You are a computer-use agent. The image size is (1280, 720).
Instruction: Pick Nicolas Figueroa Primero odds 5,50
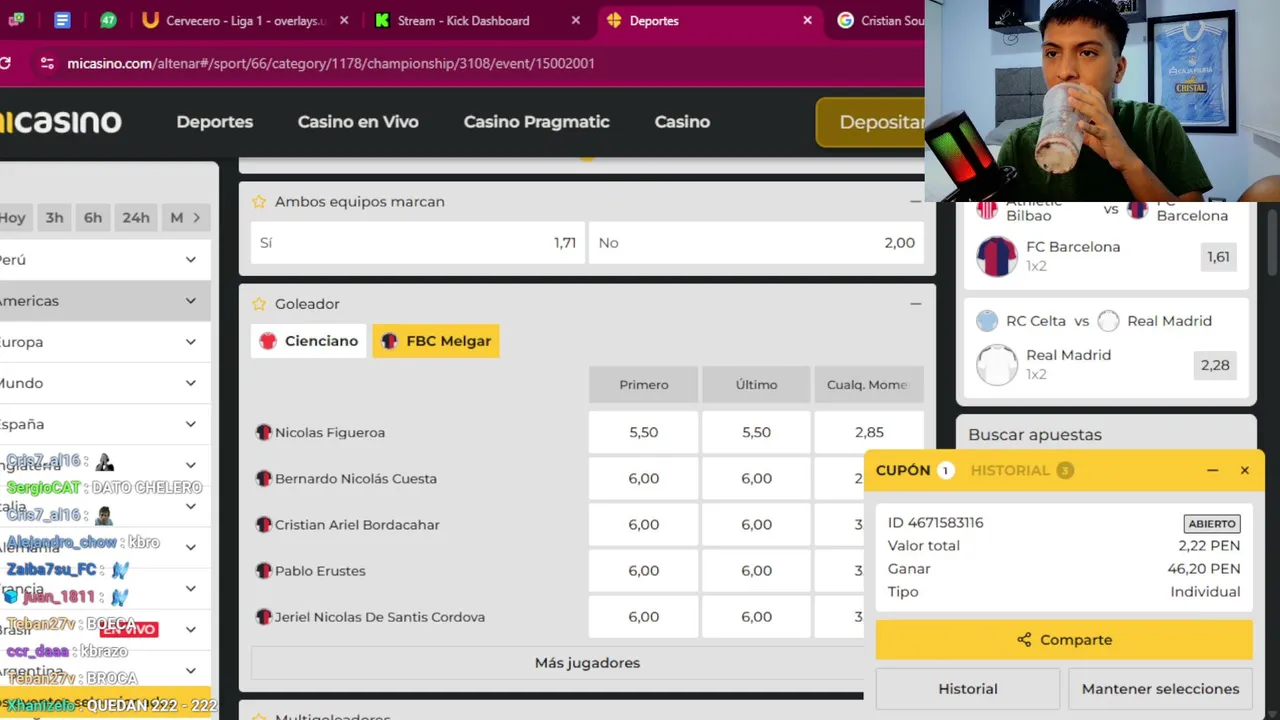tap(643, 432)
